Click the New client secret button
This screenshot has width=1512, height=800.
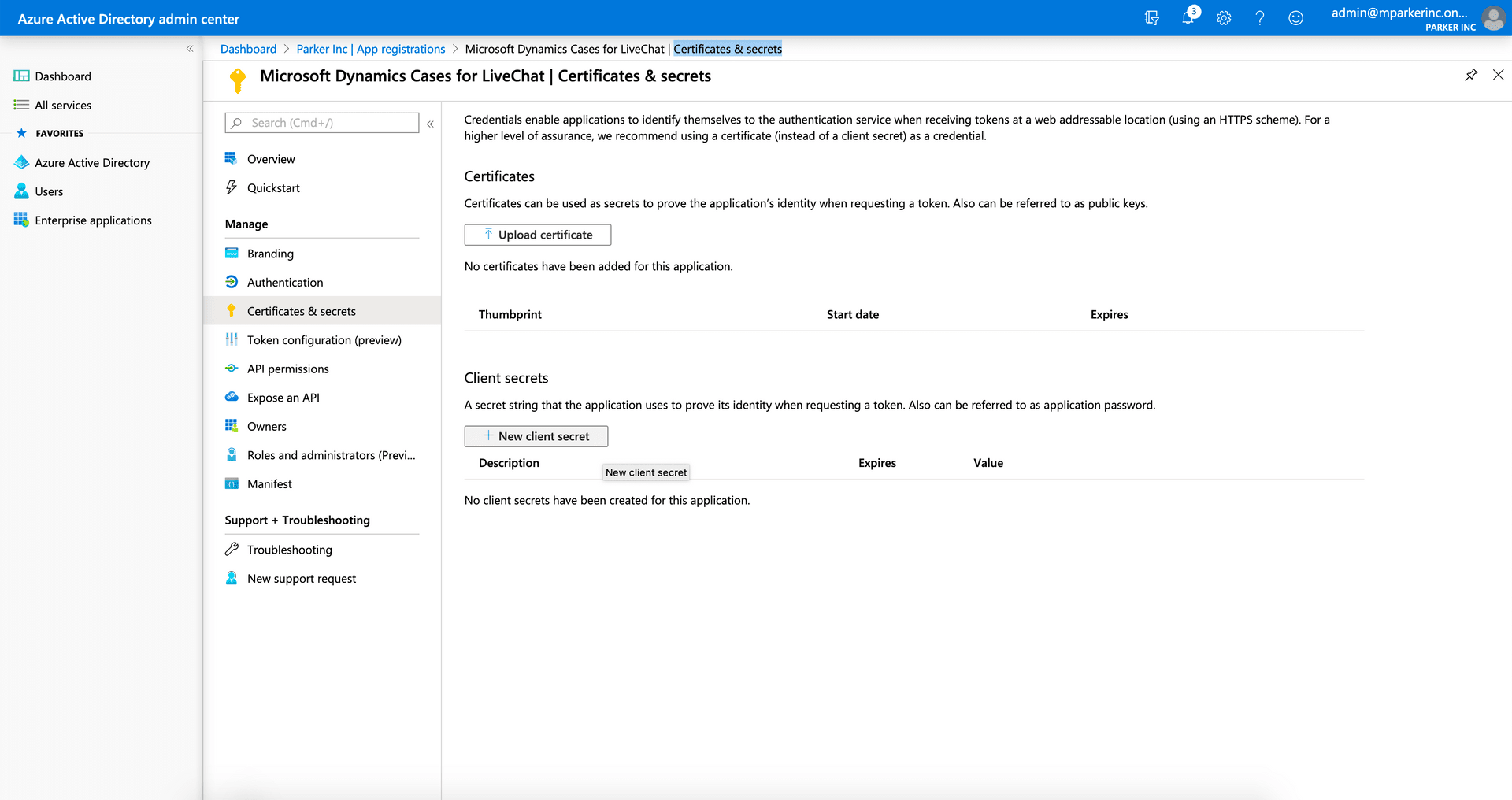[535, 435]
